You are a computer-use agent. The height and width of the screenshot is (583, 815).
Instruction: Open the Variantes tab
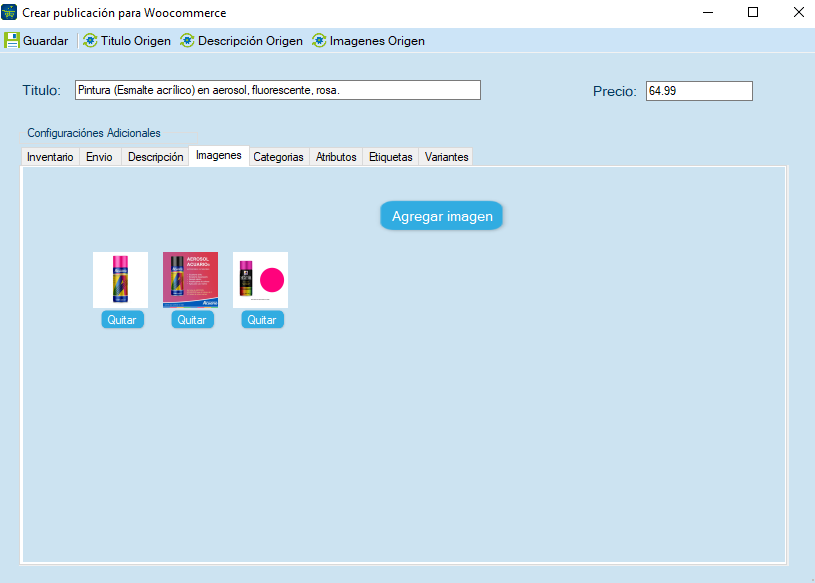click(446, 157)
